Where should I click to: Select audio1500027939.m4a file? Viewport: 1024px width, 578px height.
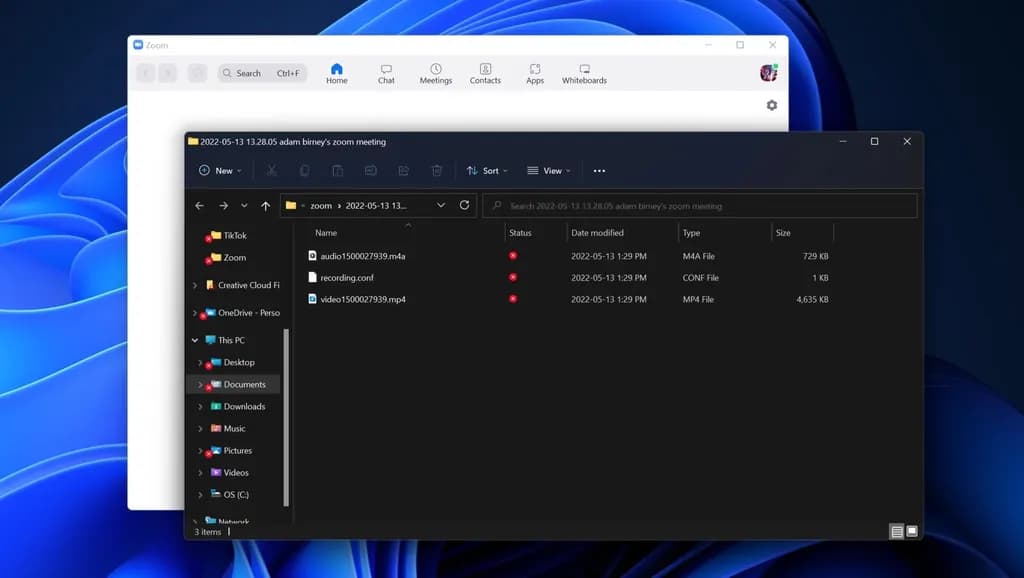pos(362,256)
